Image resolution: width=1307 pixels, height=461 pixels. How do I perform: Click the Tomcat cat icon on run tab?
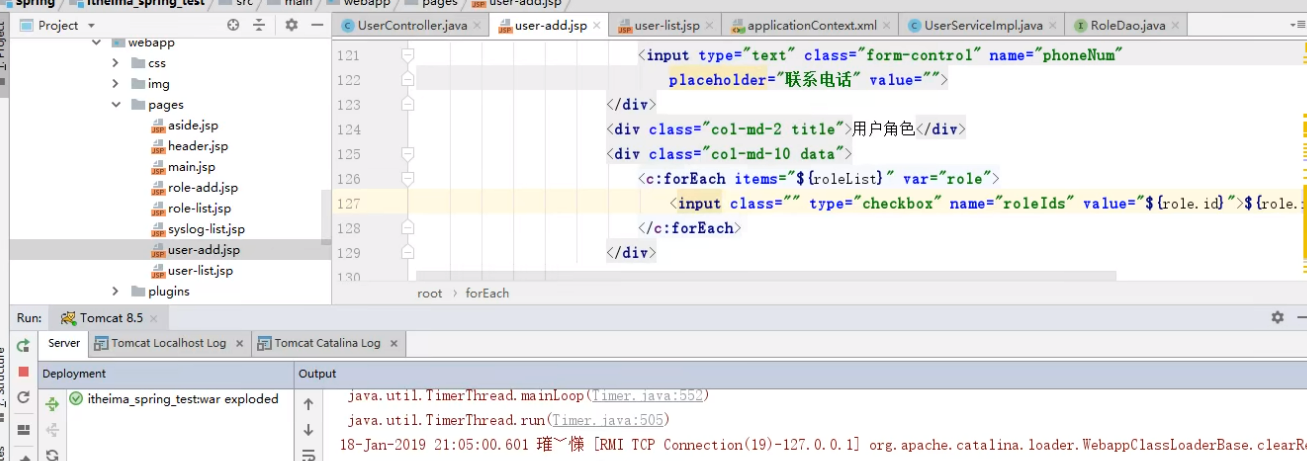68,318
